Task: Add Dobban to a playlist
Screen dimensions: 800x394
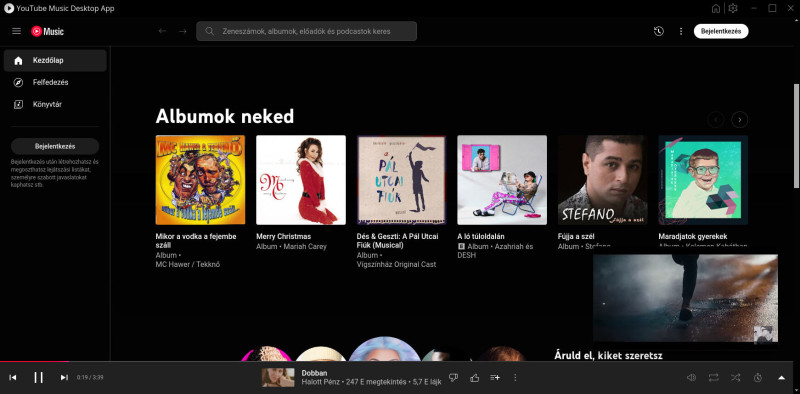Action: tap(495, 377)
